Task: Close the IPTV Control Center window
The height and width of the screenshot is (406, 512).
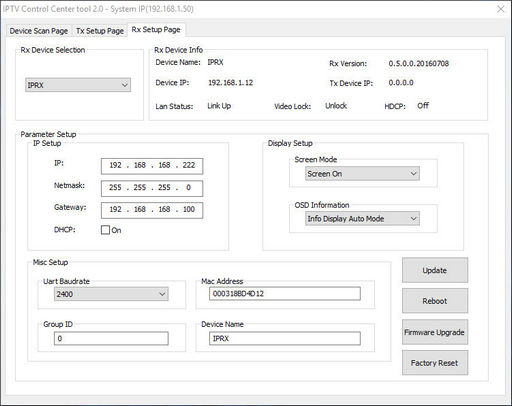Action: [x=501, y=9]
